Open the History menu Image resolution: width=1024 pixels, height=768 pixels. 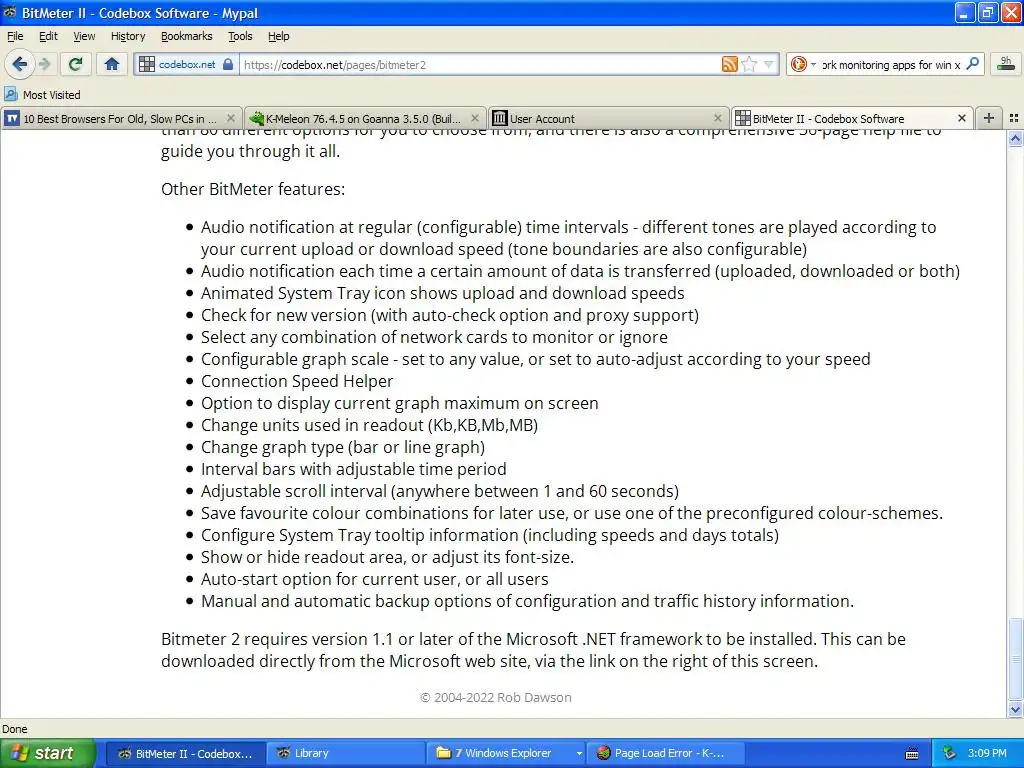[x=128, y=37]
